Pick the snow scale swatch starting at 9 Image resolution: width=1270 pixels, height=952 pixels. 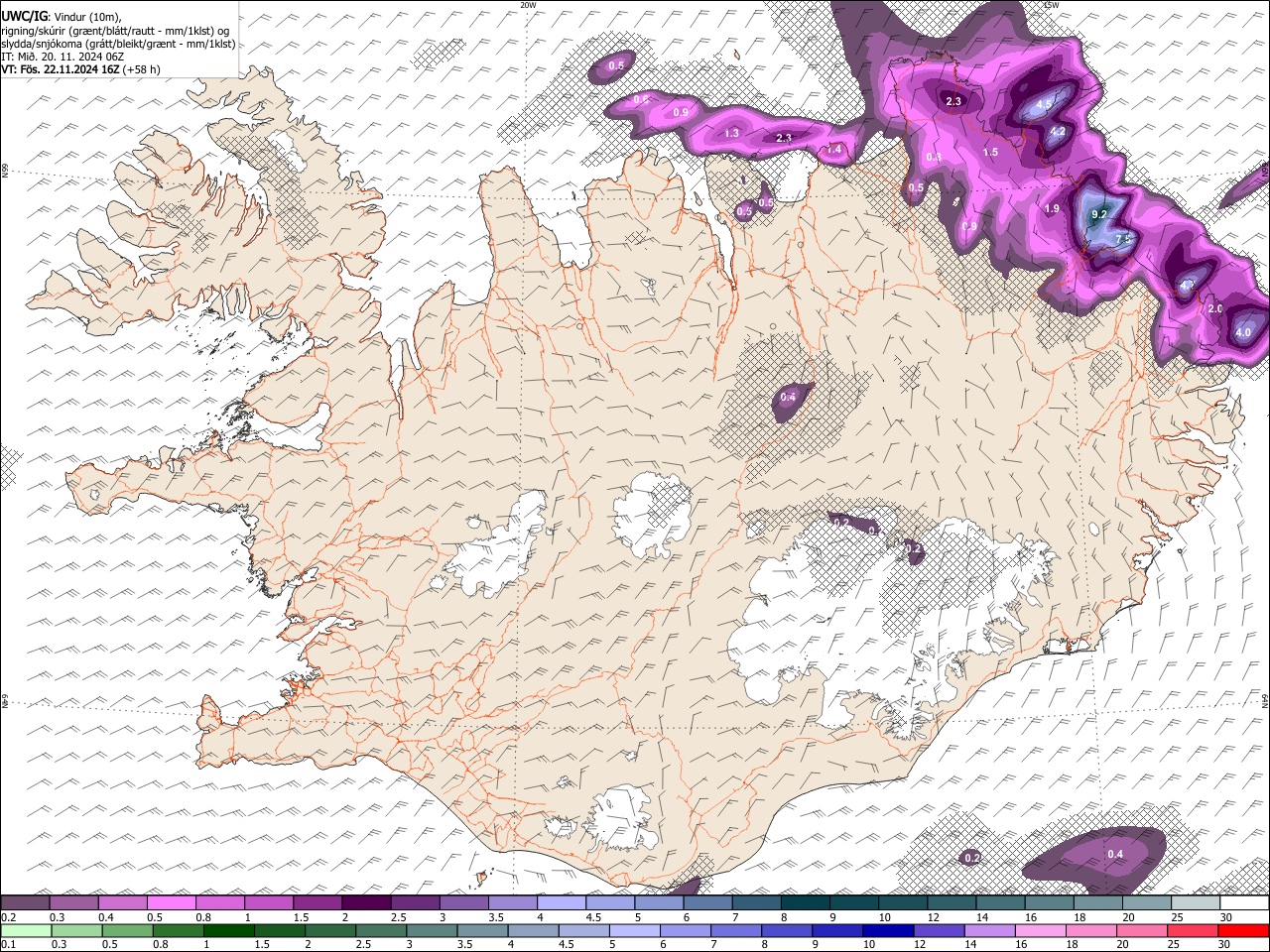pos(854,903)
